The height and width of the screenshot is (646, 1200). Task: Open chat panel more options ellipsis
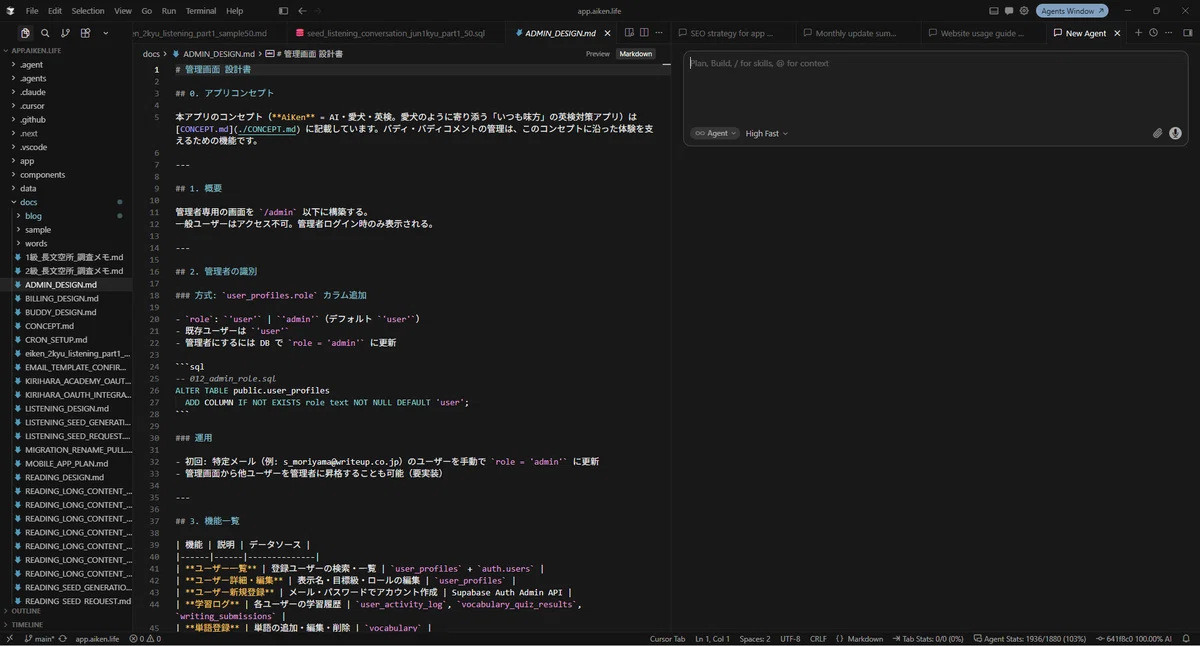pos(1168,33)
